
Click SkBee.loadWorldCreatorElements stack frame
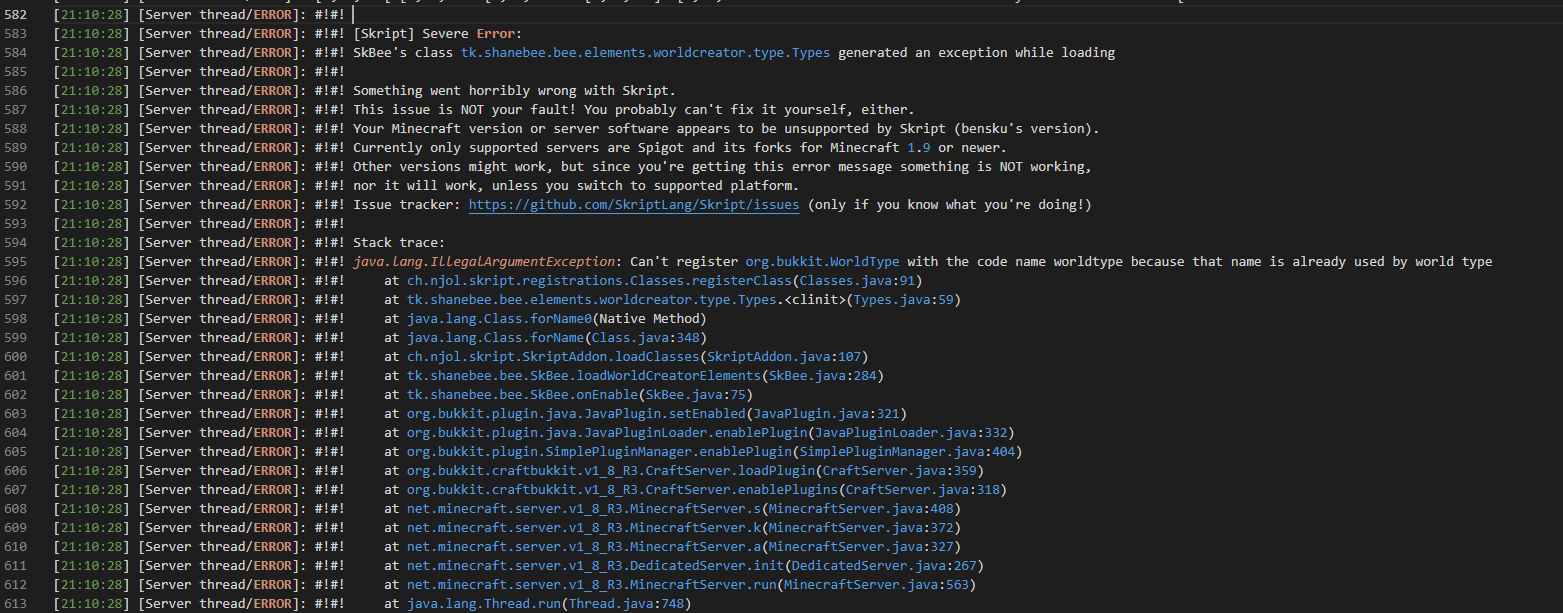click(633, 375)
